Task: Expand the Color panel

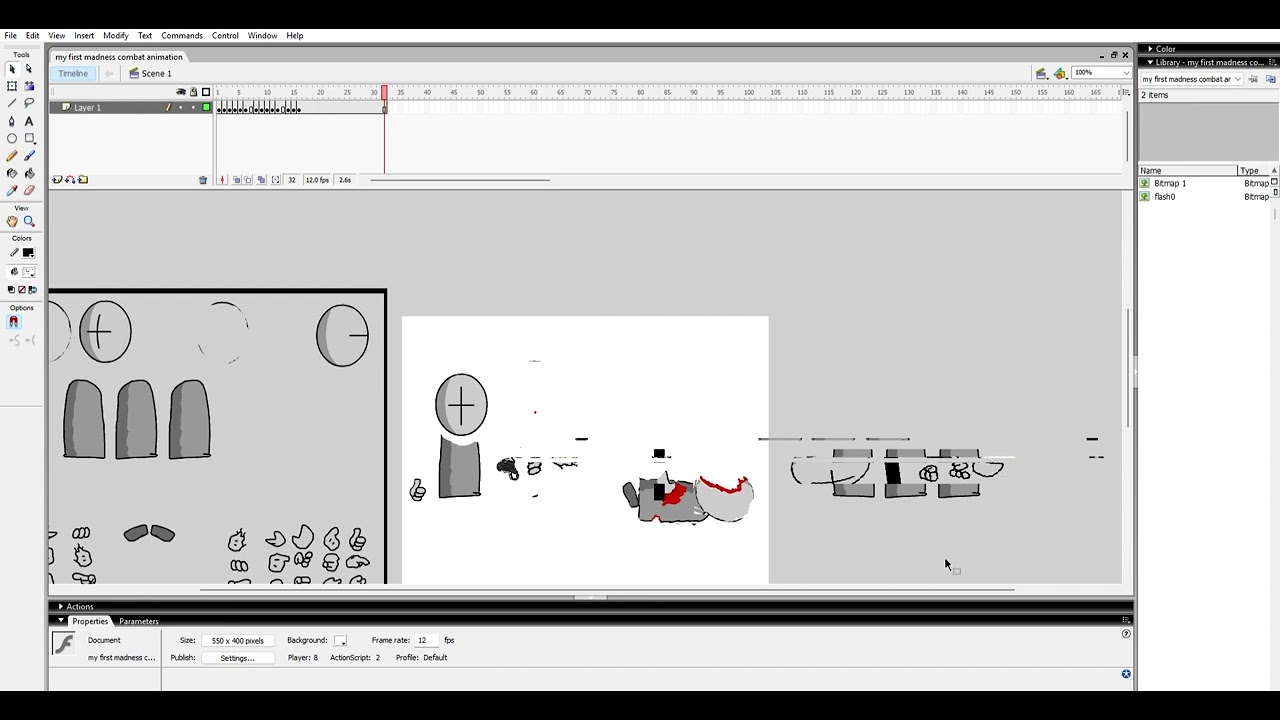Action: click(x=1150, y=49)
